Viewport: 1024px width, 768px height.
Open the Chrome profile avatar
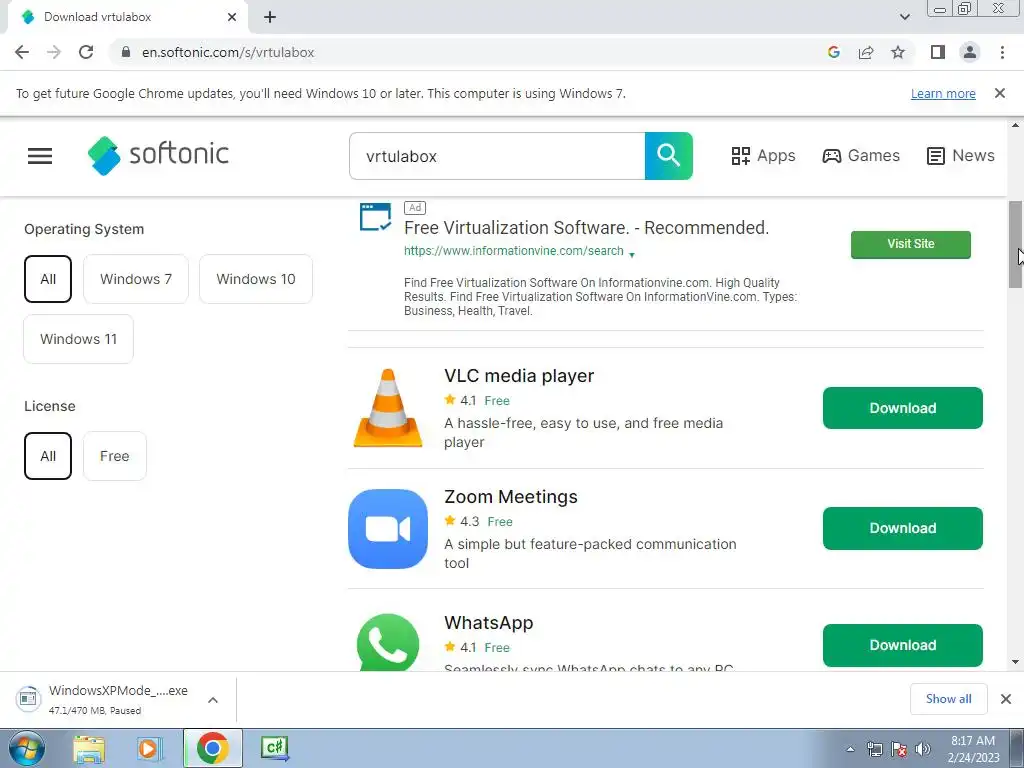tap(970, 52)
